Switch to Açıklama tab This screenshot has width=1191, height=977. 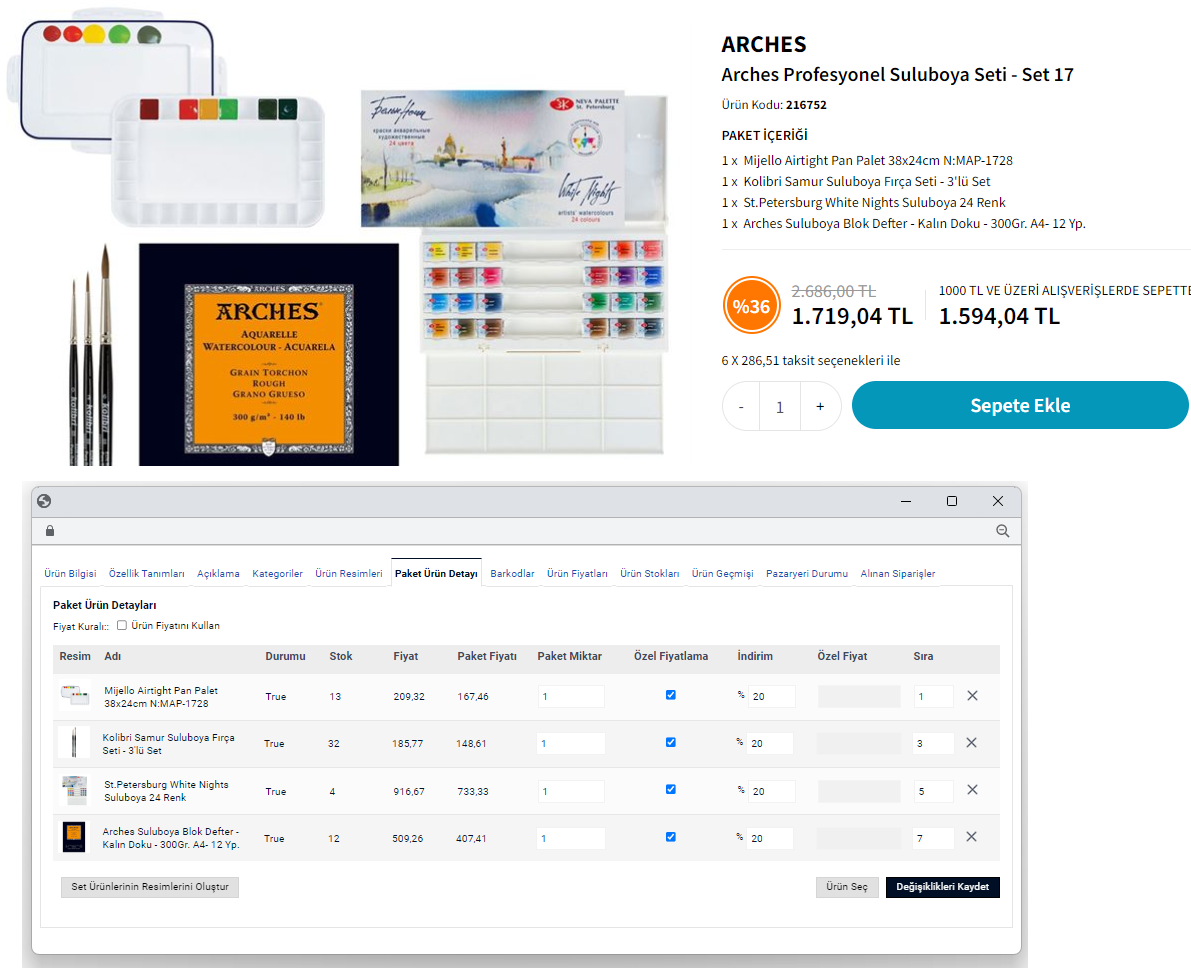tap(218, 574)
